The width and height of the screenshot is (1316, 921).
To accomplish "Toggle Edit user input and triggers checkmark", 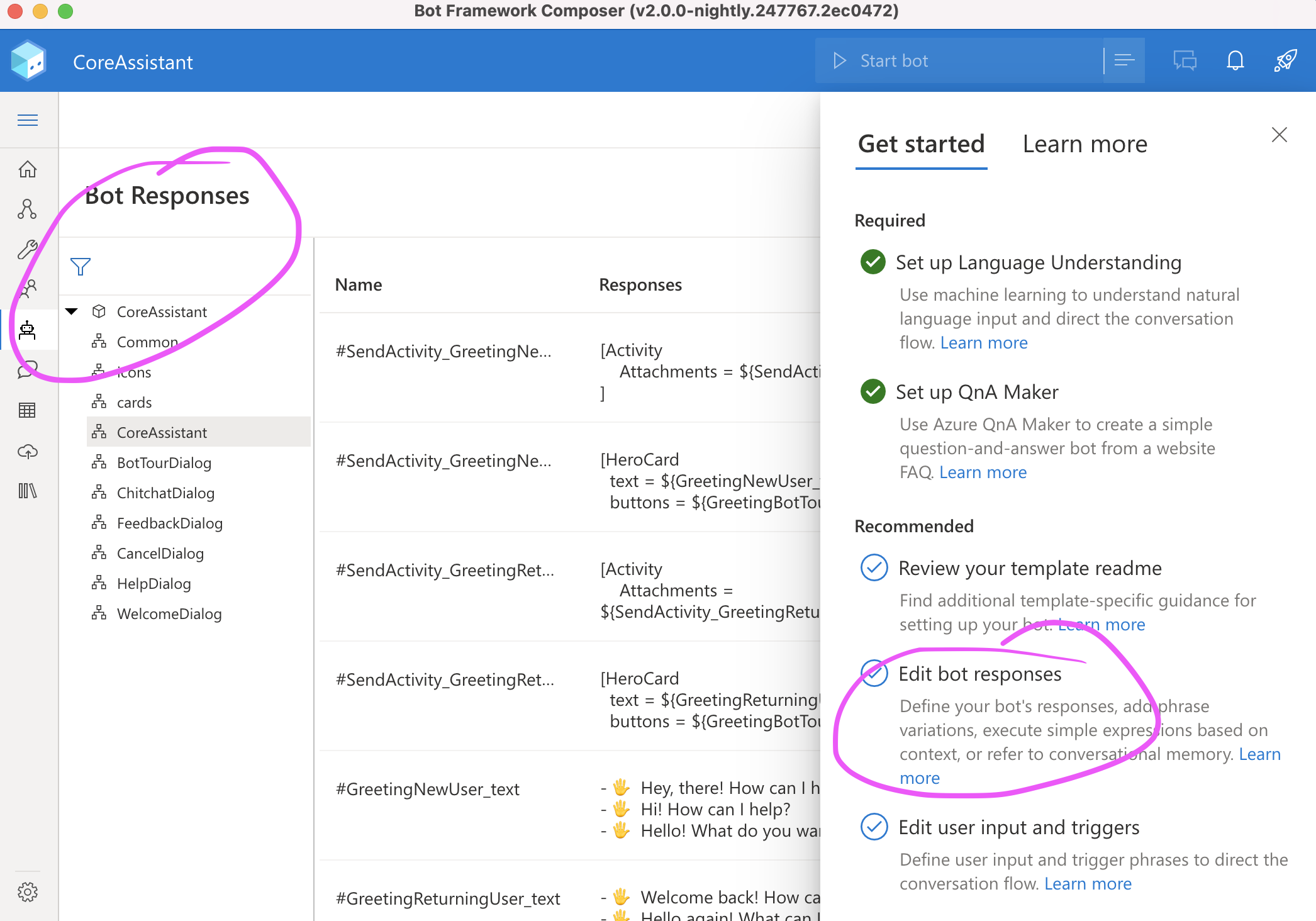I will [874, 827].
